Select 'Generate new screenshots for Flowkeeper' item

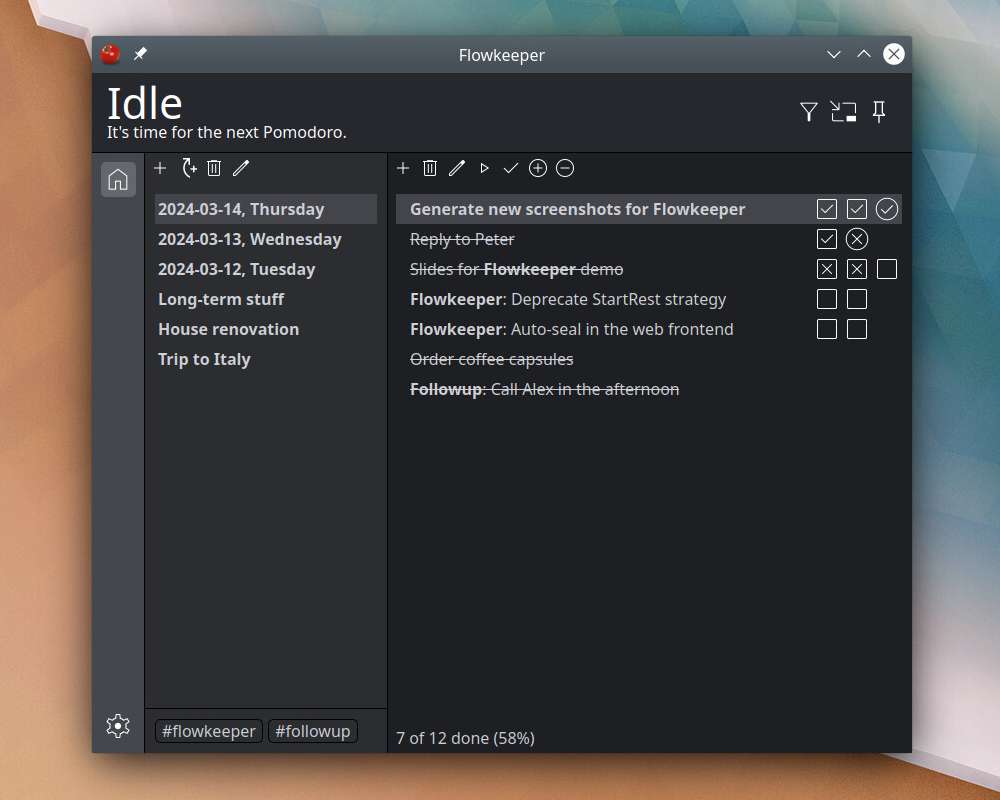pos(577,209)
